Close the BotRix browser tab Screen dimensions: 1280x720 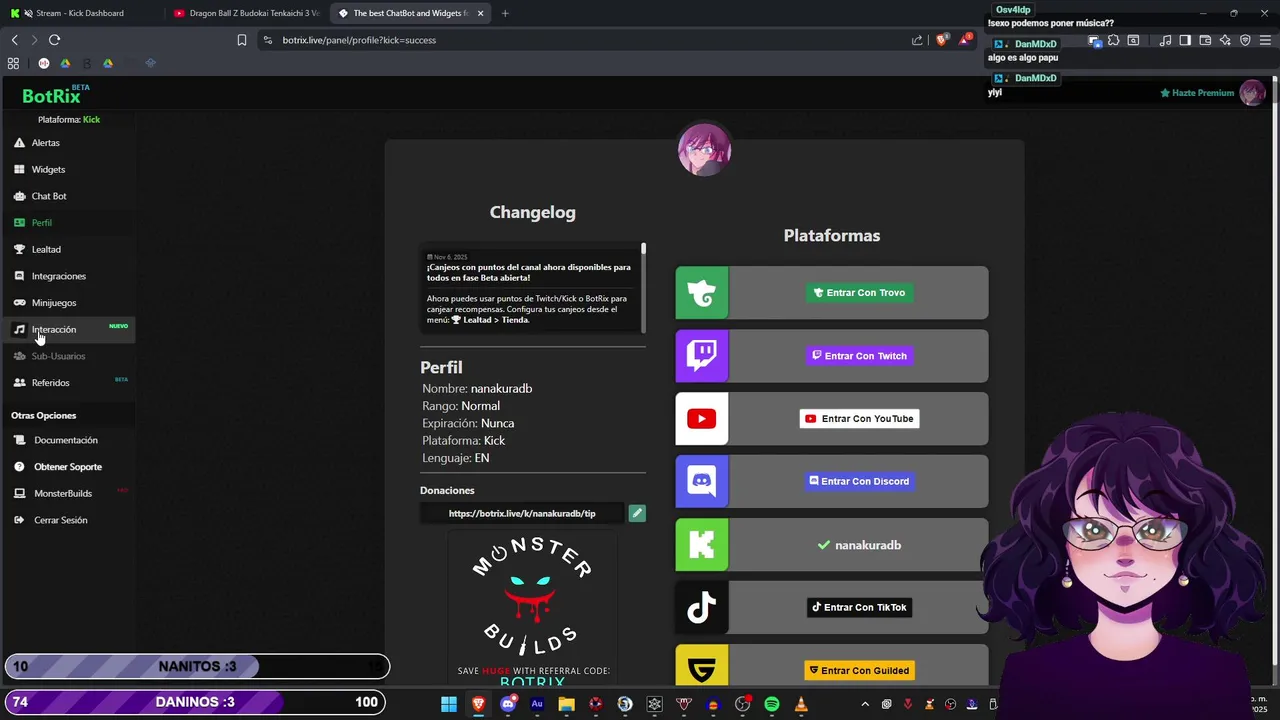pyautogui.click(x=480, y=13)
